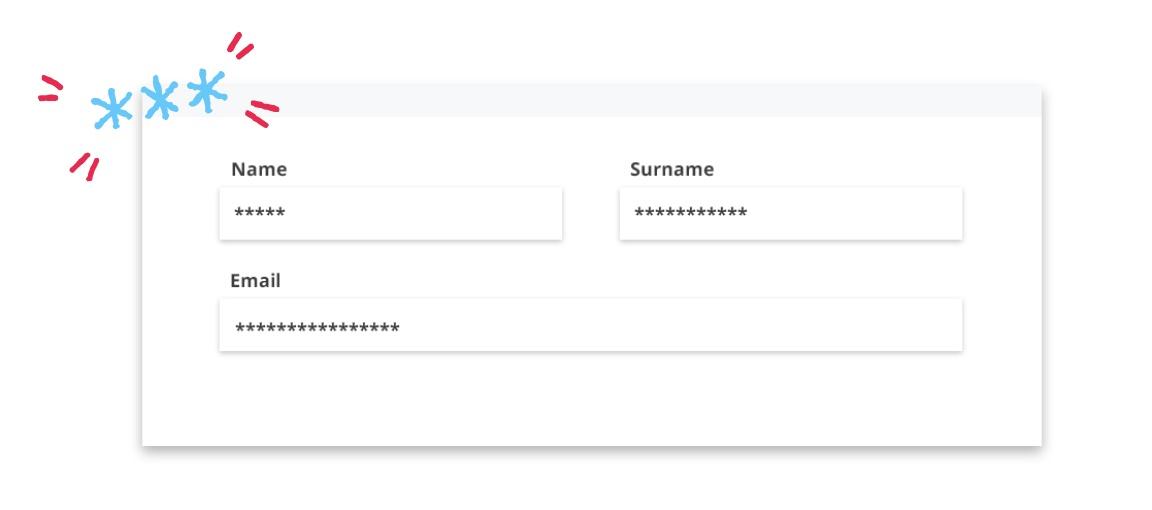1152x510 pixels.
Task: Click the empty end of the Surname field
Action: (856, 213)
